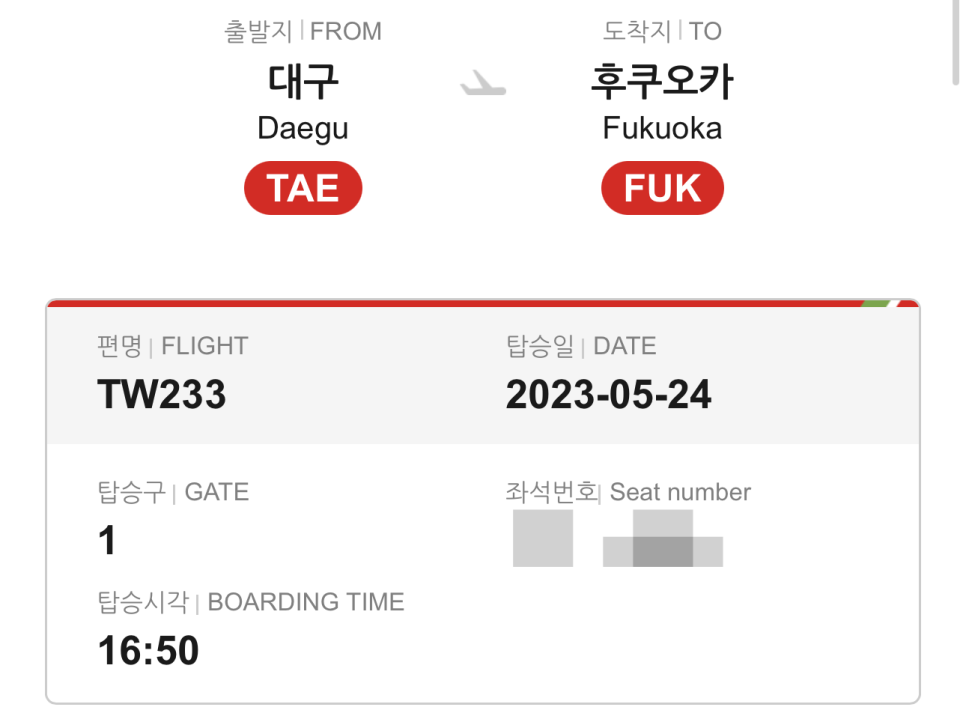Click the 대구 Korean departure title
966x725 pixels.
(x=303, y=81)
